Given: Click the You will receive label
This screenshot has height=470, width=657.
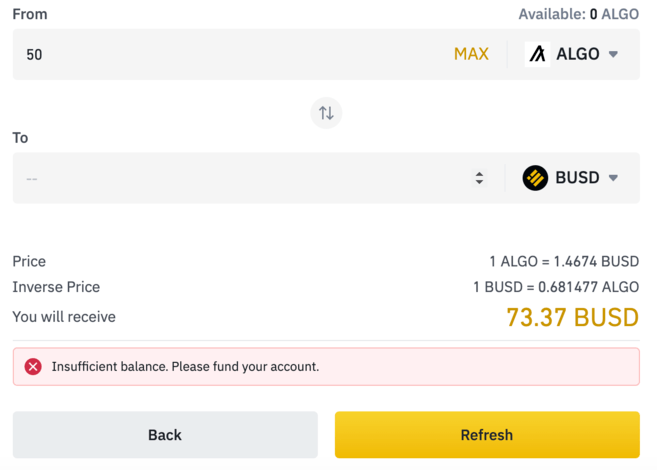Looking at the screenshot, I should [x=64, y=317].
